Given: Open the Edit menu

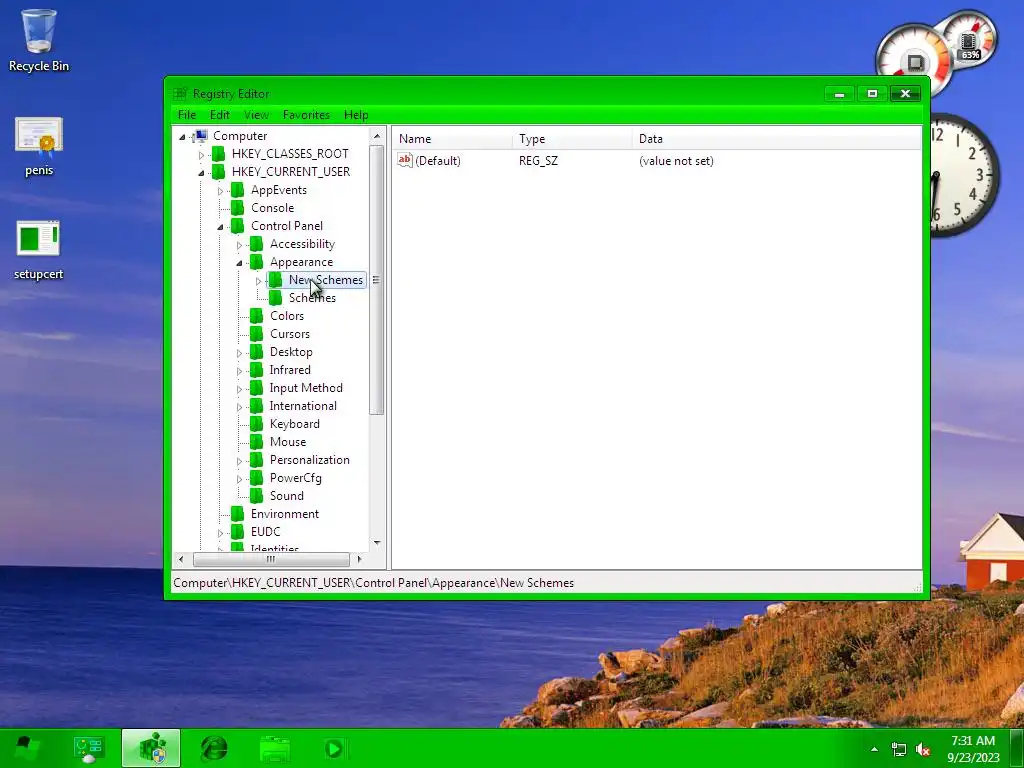Looking at the screenshot, I should pyautogui.click(x=219, y=115).
